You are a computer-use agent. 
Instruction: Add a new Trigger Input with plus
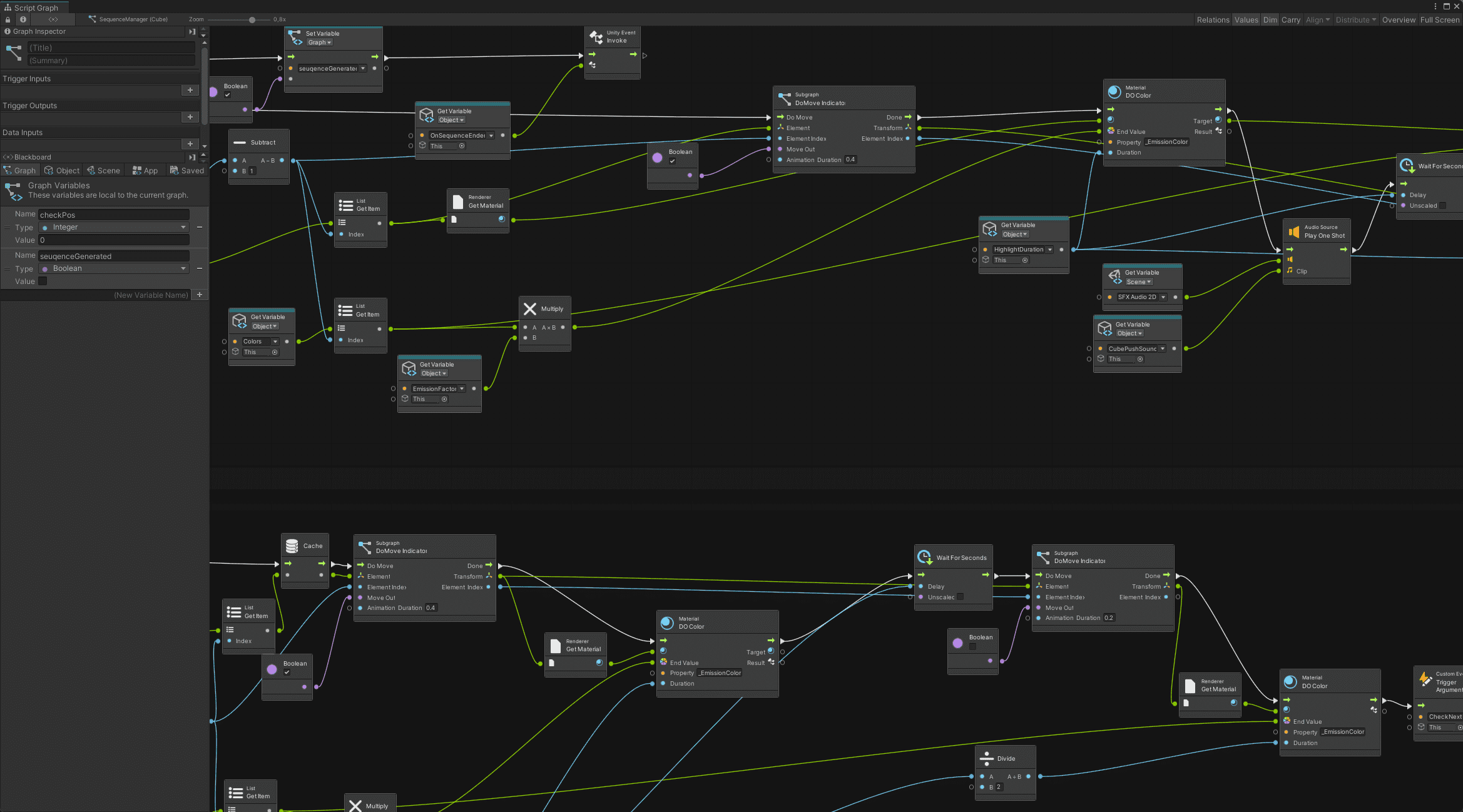(x=190, y=91)
